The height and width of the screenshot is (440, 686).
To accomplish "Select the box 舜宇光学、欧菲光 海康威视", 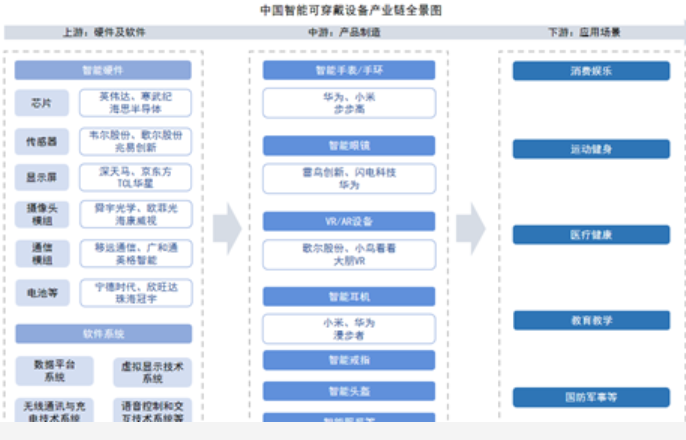I will (136, 214).
